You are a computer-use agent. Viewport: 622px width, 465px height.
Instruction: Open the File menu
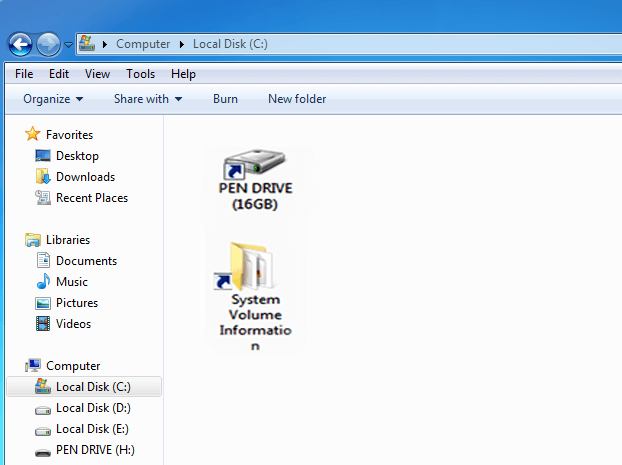point(24,74)
